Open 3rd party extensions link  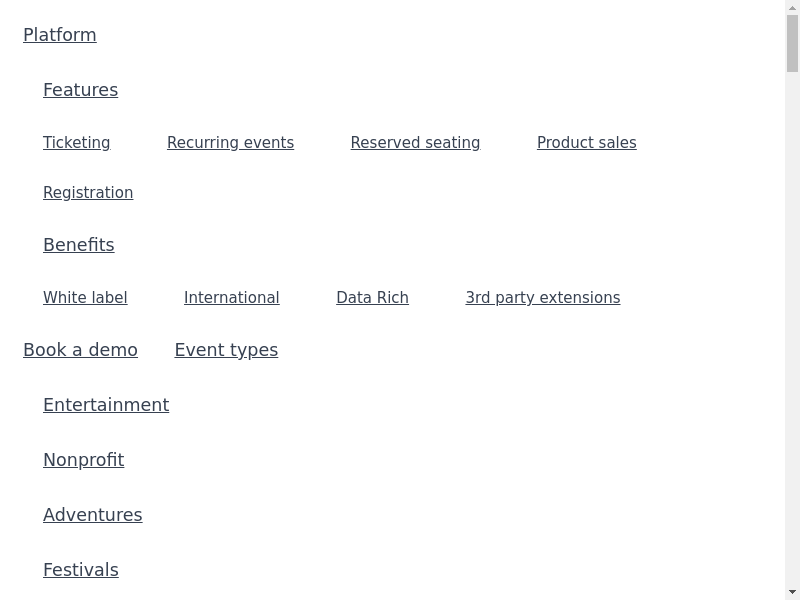pos(542,298)
